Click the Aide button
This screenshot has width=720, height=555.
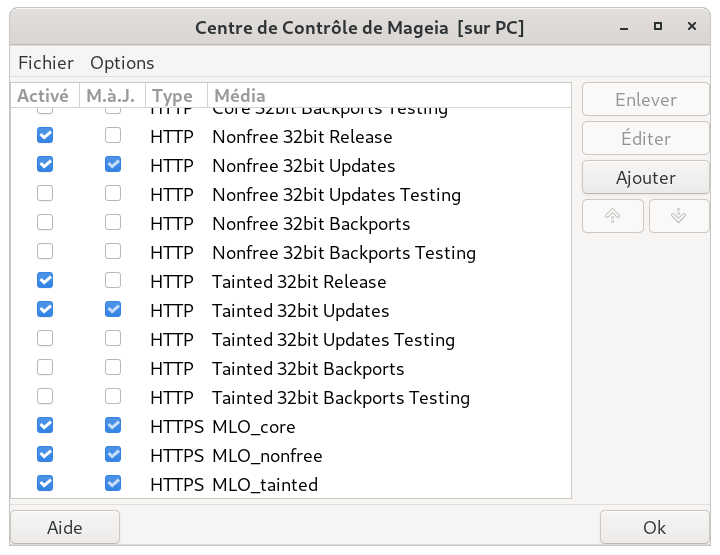pos(65,527)
